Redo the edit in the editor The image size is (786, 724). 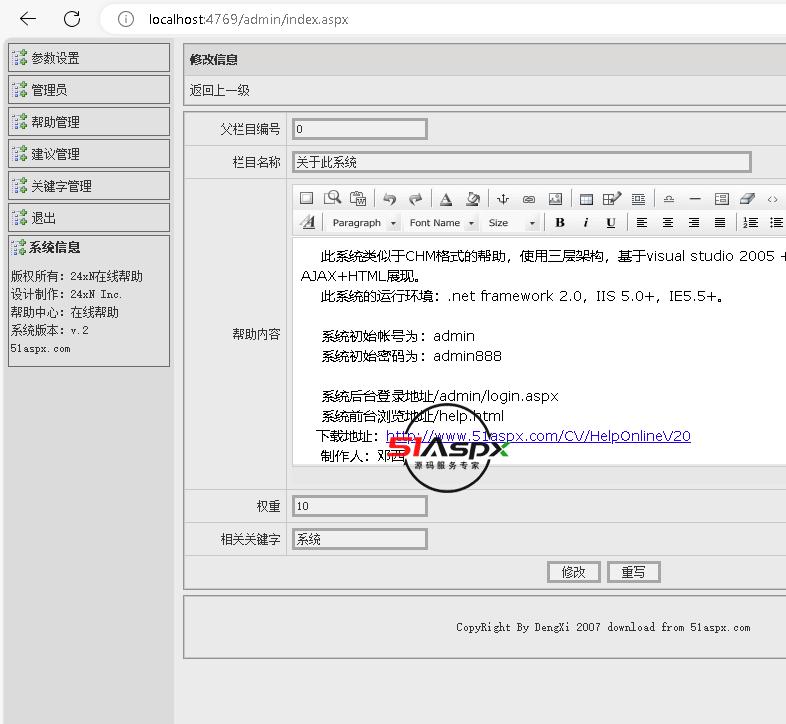point(415,199)
